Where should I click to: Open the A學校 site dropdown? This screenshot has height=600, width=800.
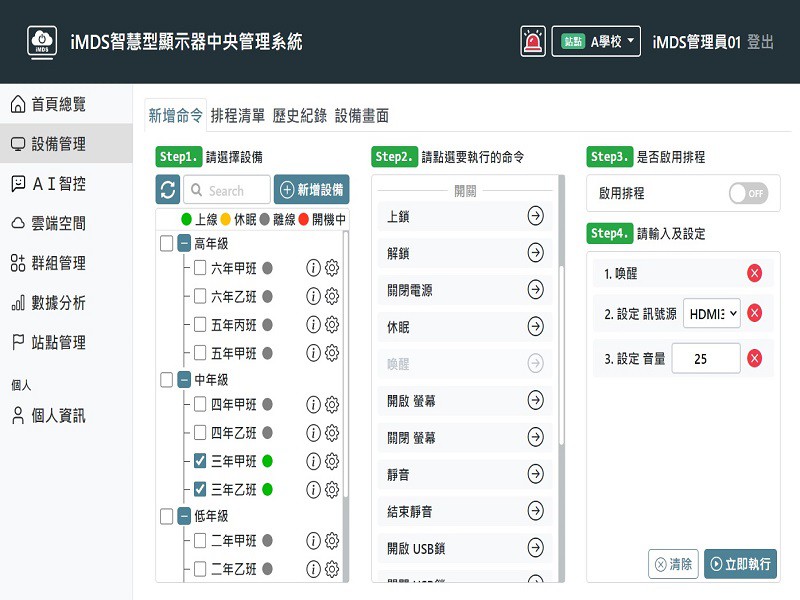[x=596, y=41]
